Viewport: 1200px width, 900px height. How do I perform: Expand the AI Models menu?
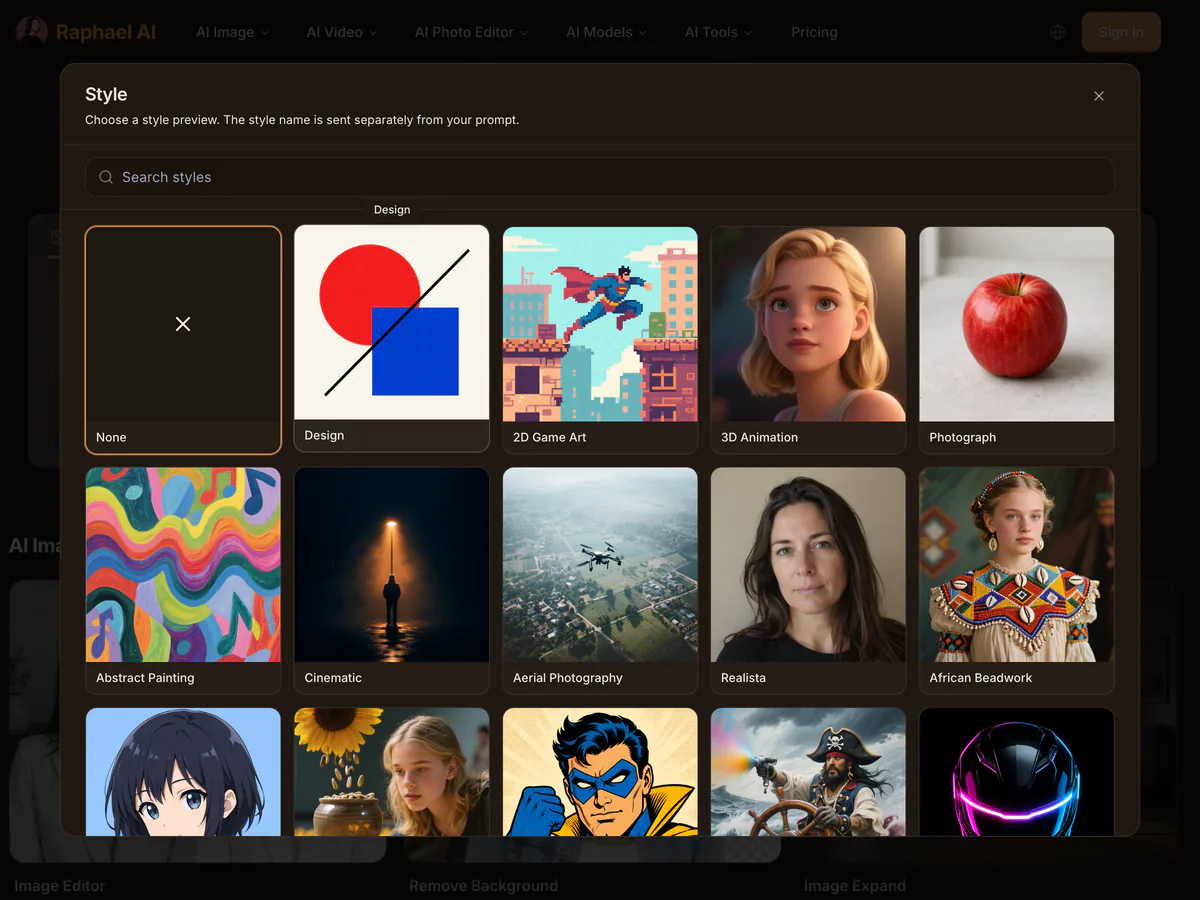(x=606, y=32)
